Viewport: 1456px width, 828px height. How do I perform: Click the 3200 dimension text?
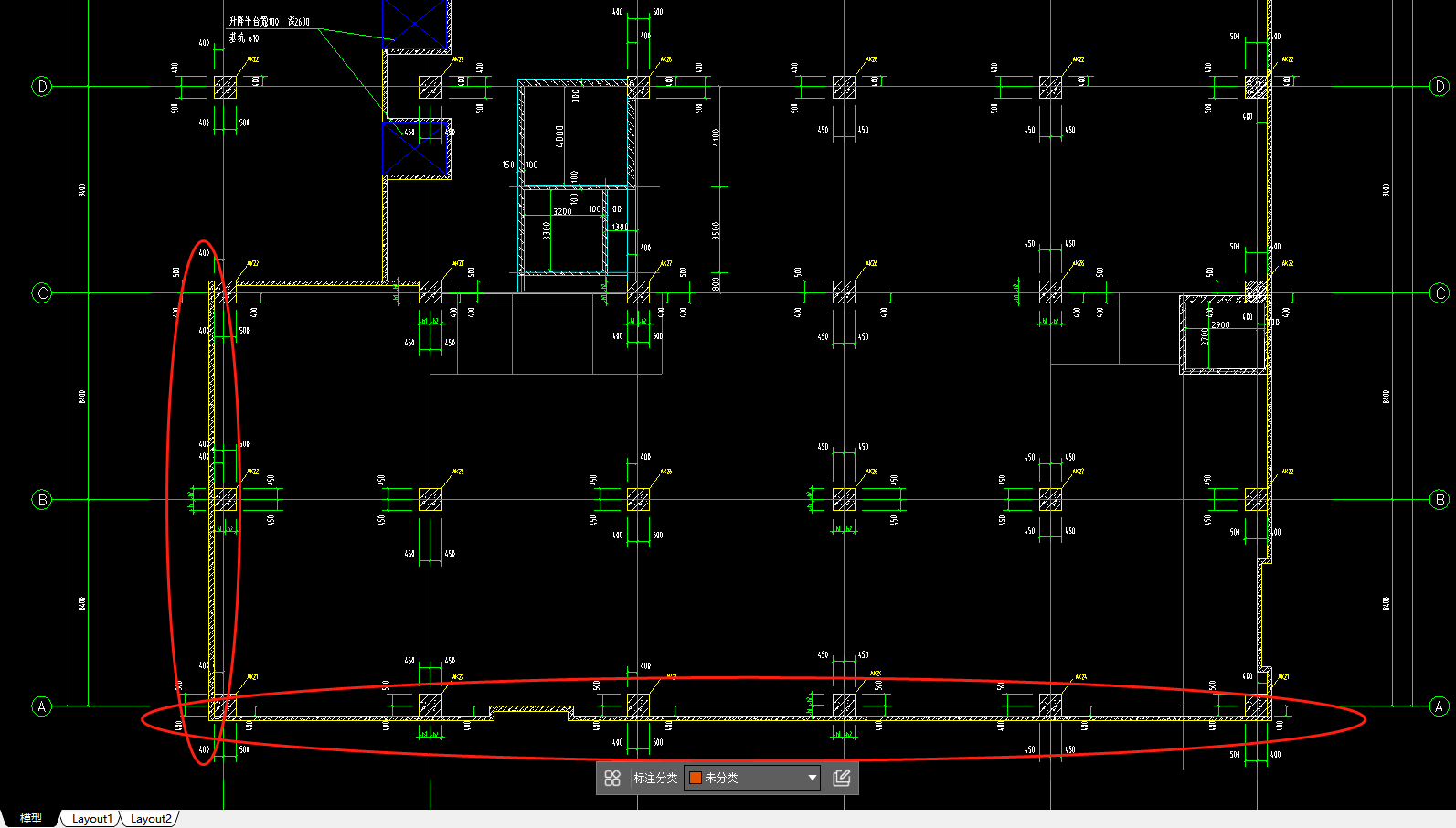[x=562, y=212]
